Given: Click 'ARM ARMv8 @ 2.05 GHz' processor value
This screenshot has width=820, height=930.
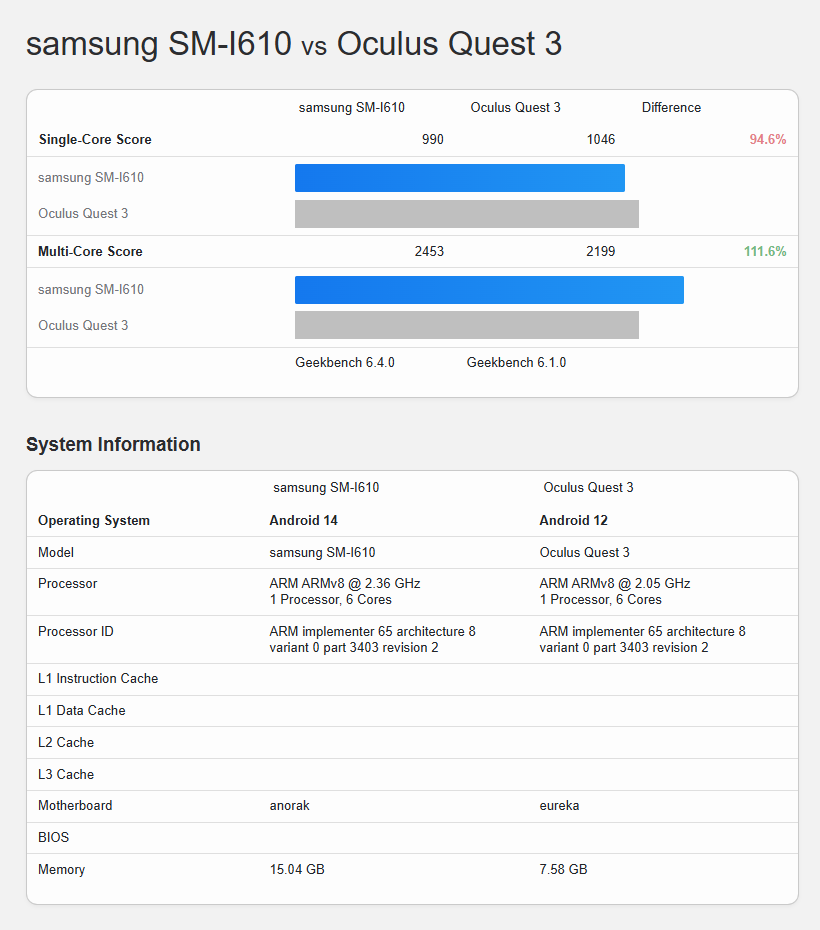Looking at the screenshot, I should [x=615, y=584].
